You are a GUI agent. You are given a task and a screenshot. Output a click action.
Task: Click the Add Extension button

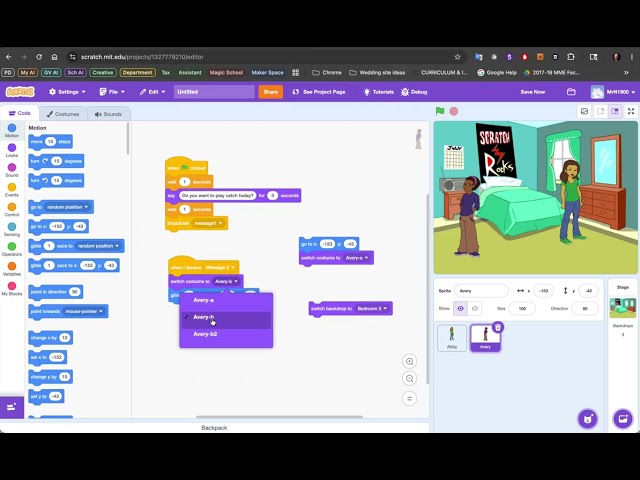pos(12,407)
